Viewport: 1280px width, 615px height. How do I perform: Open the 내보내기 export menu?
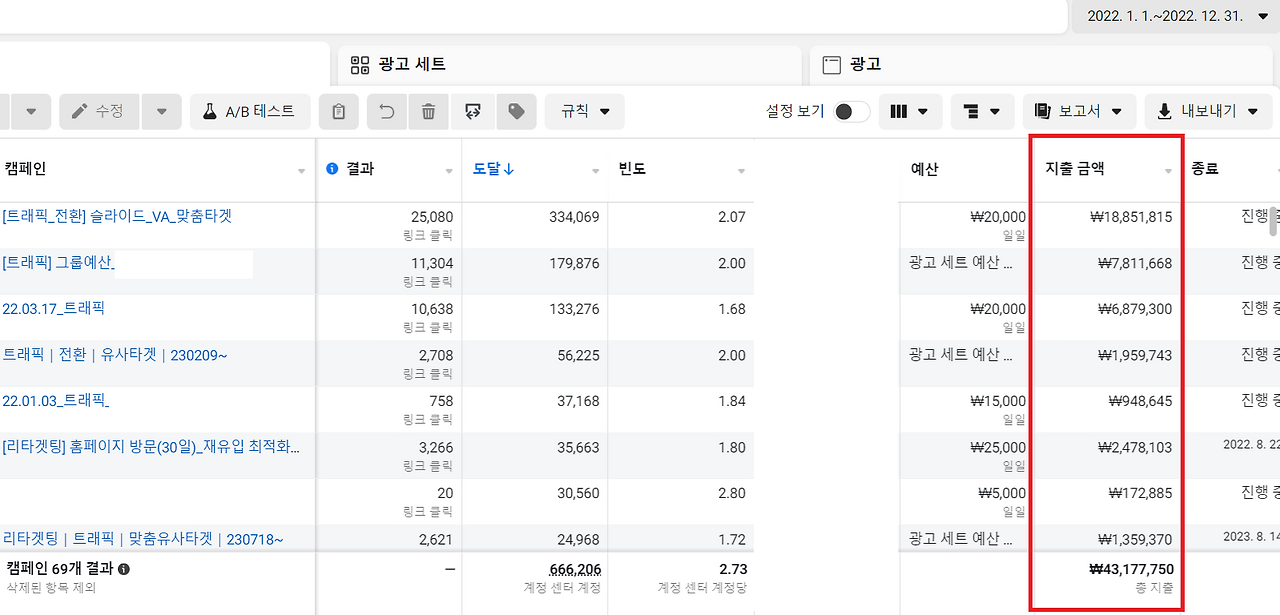click(x=1208, y=112)
